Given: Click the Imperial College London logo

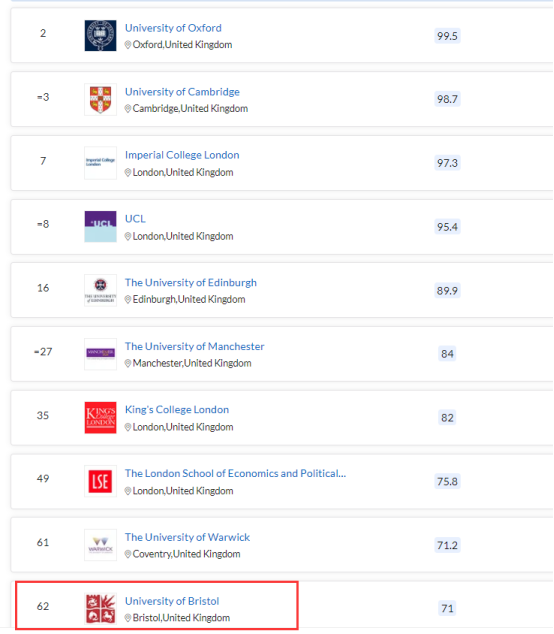Looking at the screenshot, I should click(x=100, y=163).
